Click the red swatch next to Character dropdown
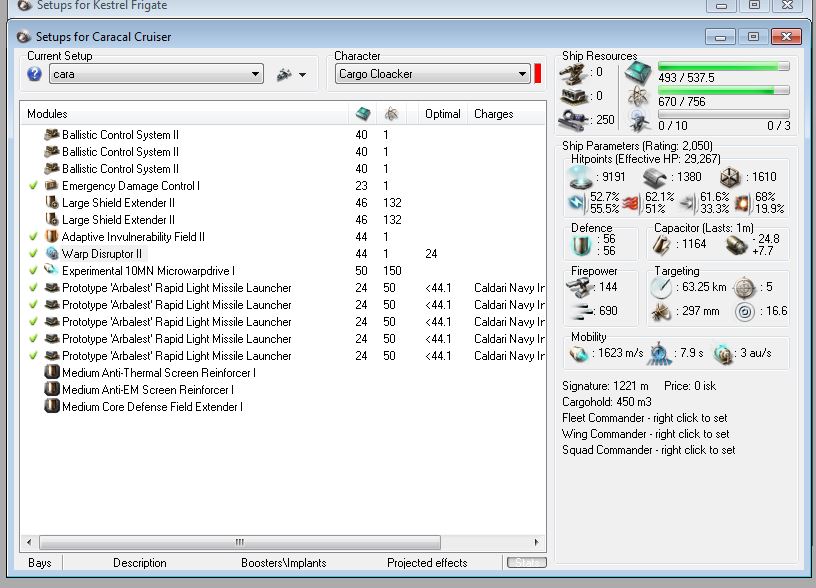The width and height of the screenshot is (816, 588). pos(538,73)
